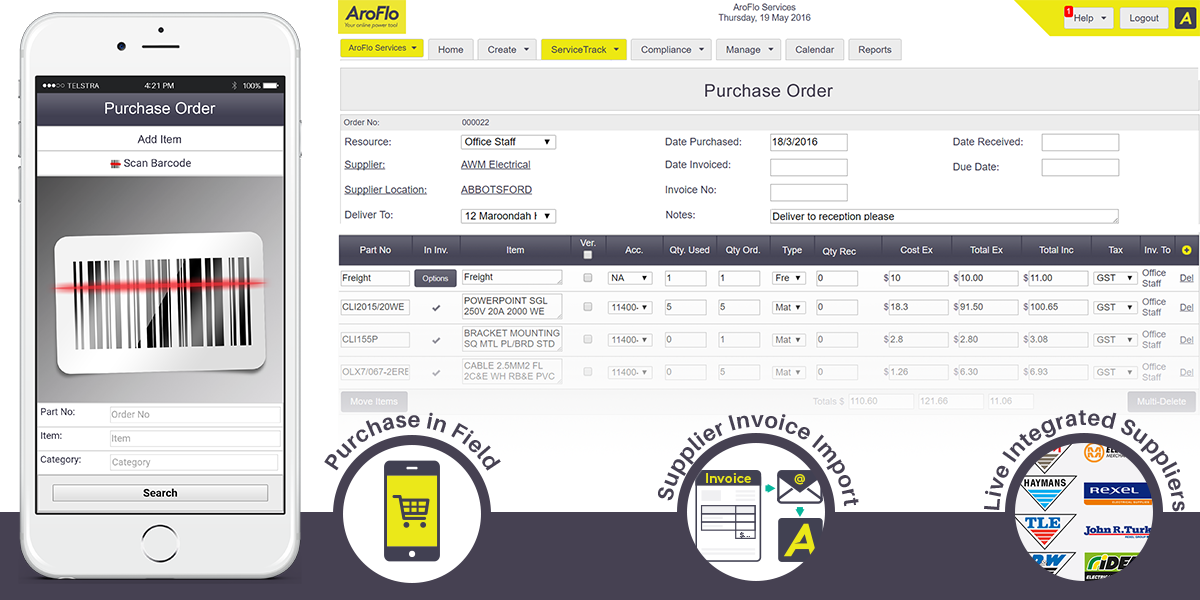Click the Date Invoiced field
Image resolution: width=1200 pixels, height=600 pixels.
pos(808,167)
